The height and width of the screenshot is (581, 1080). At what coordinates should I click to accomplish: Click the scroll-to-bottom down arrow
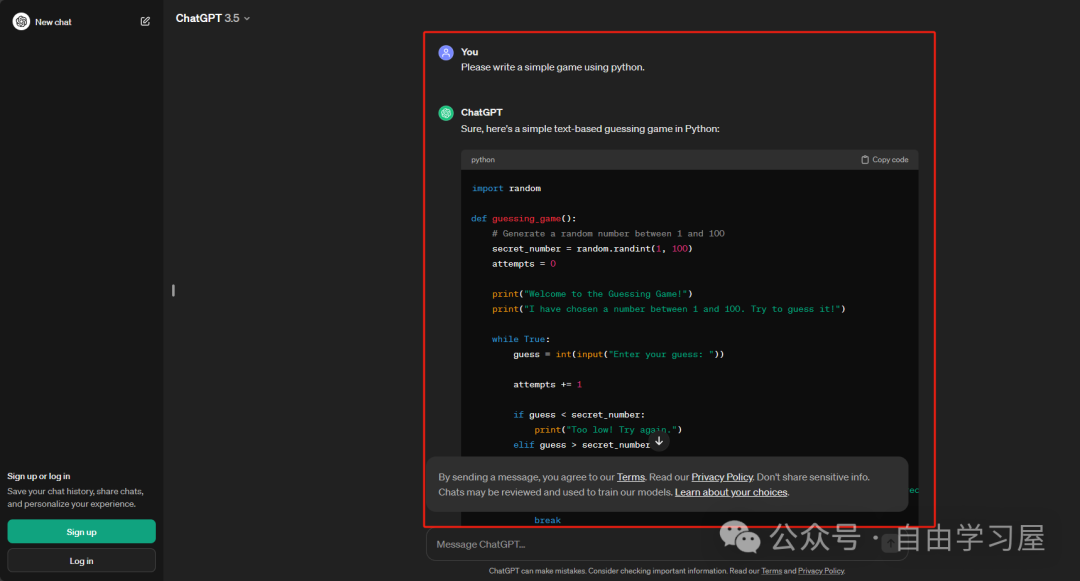(x=658, y=441)
